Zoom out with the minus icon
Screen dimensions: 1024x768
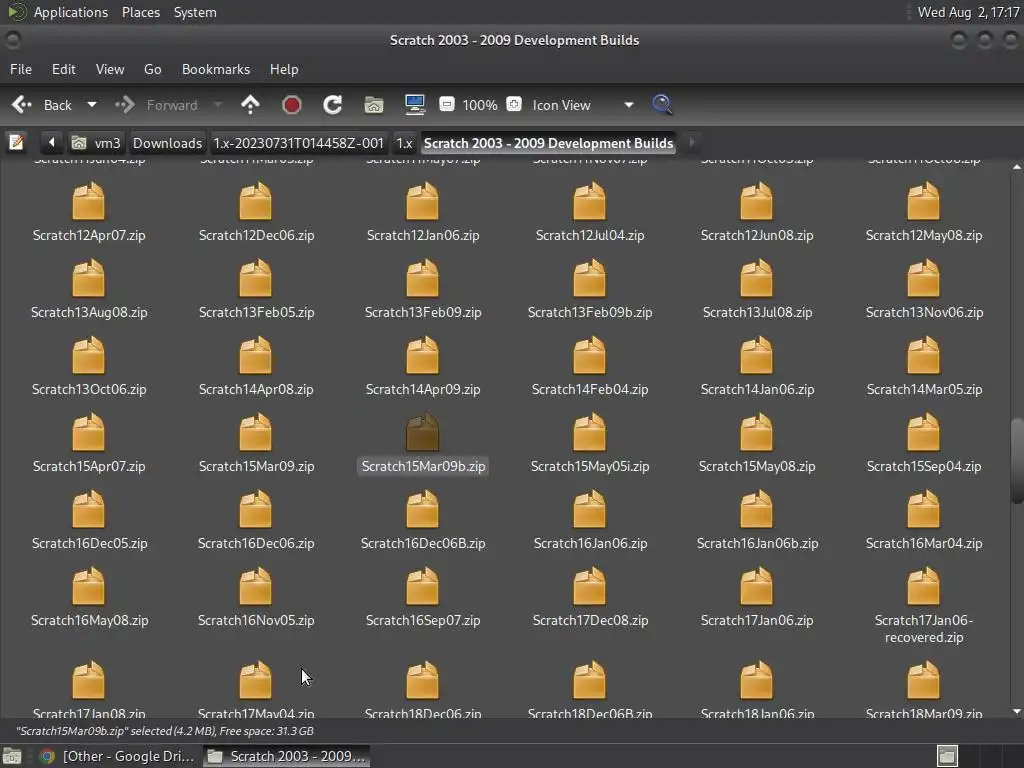click(x=447, y=104)
